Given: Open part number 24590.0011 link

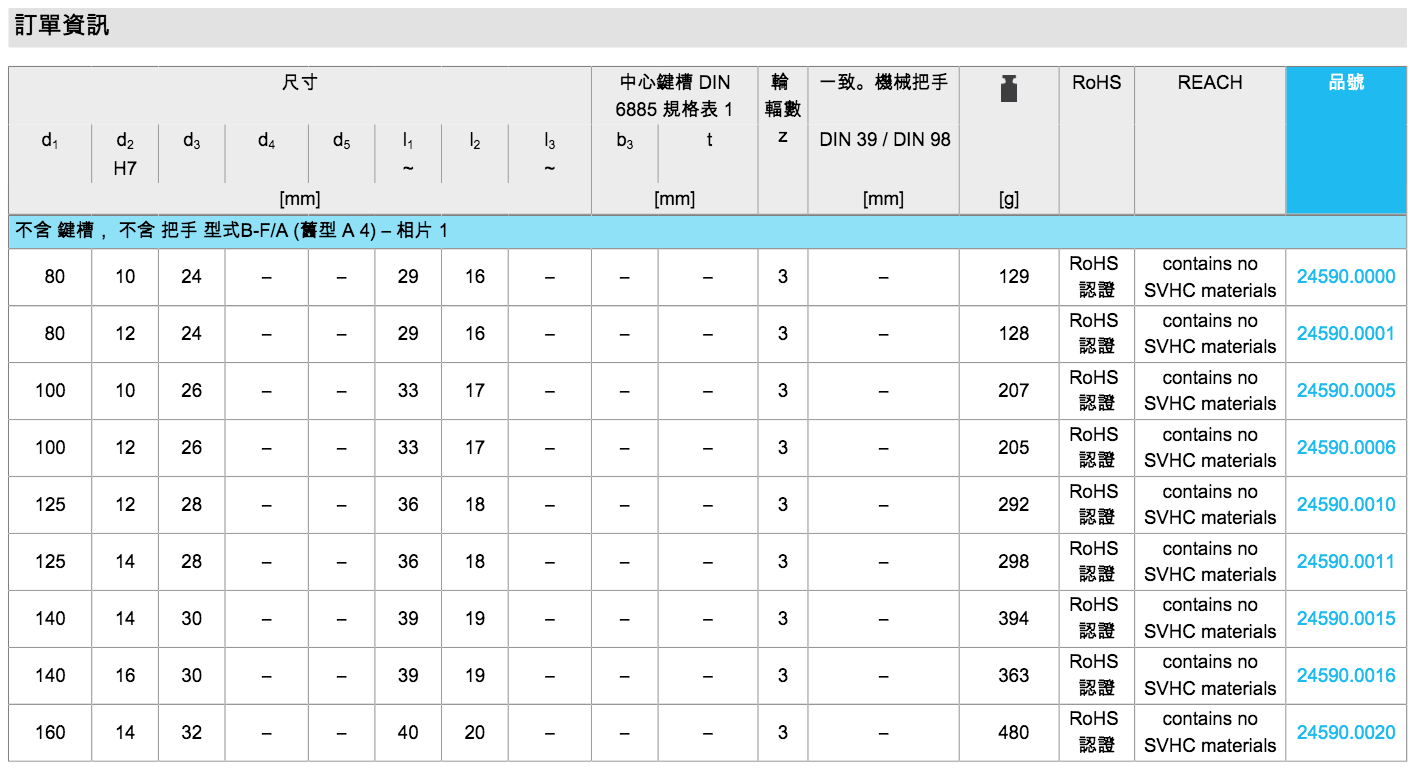Looking at the screenshot, I should click(x=1345, y=562).
